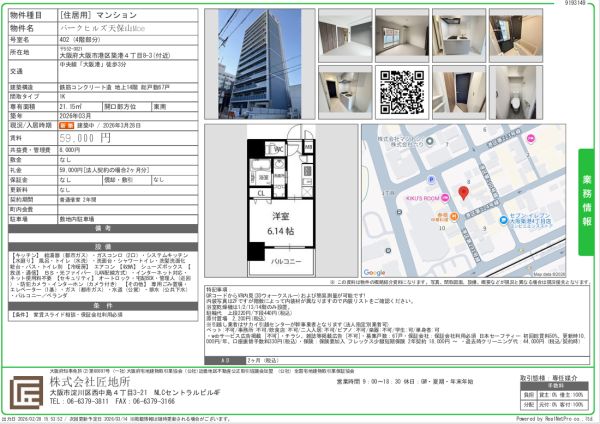600x424 pixels.
Task: Click the 条件 section header bar
Action: (x=103, y=306)
